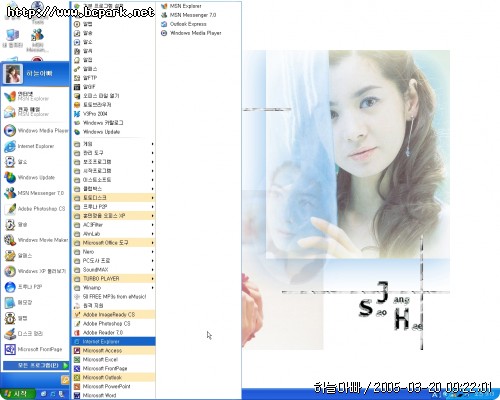The height and width of the screenshot is (400, 500).
Task: Expand the TURBO PLAYER folder submenu
Action: 114,278
